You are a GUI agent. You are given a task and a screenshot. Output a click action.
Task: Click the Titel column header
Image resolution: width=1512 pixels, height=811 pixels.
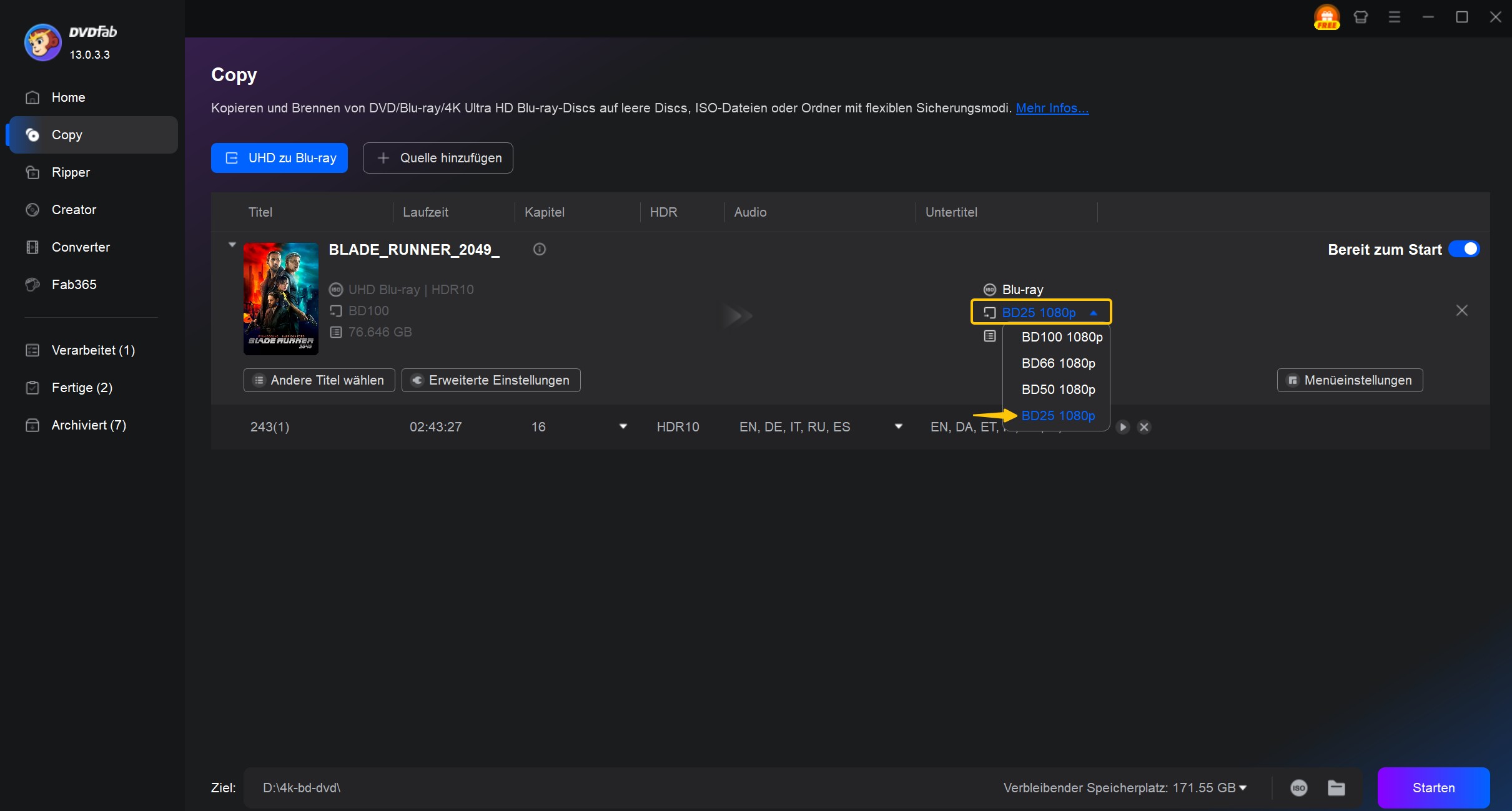click(x=260, y=212)
